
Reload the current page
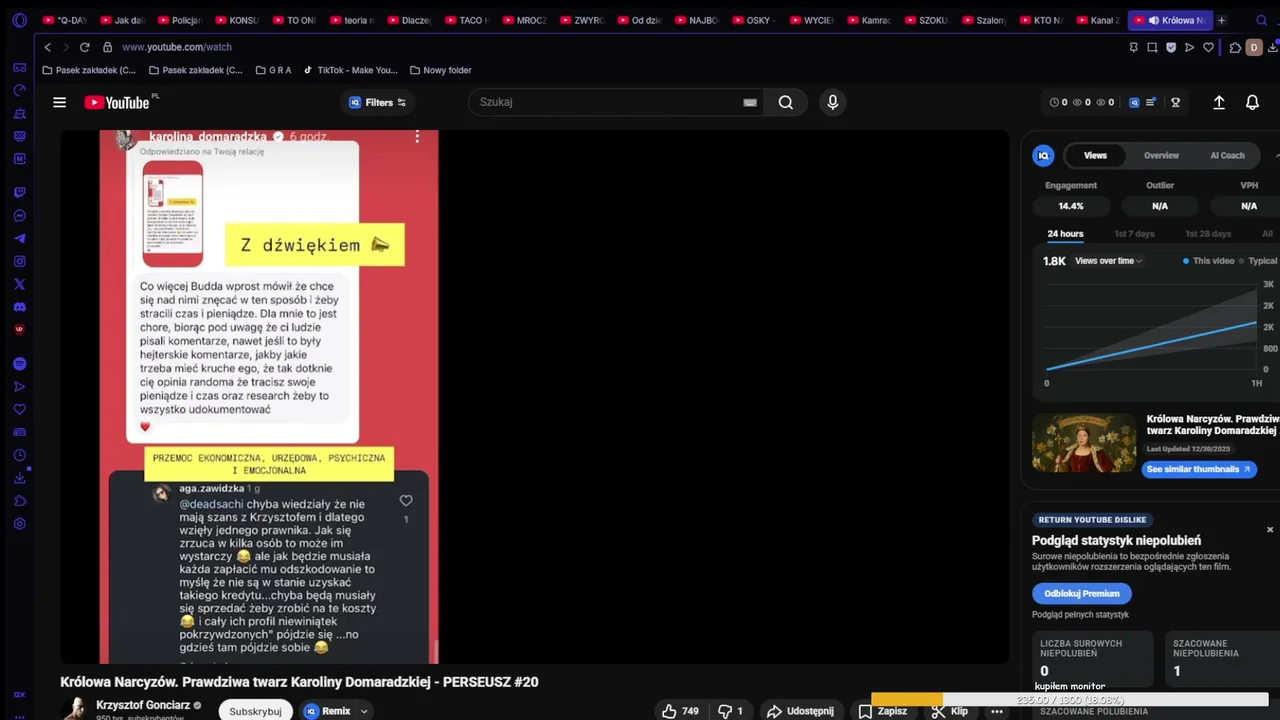point(84,47)
